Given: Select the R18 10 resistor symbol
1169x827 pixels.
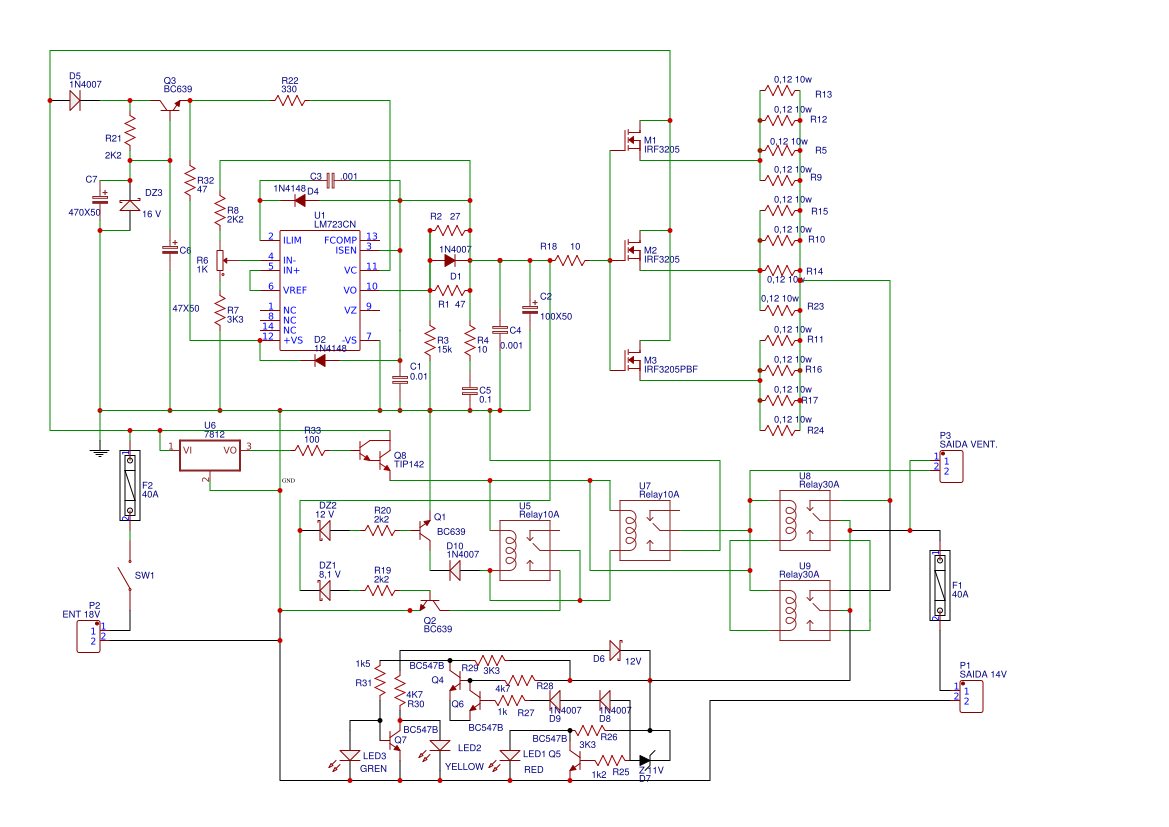Looking at the screenshot, I should 571,260.
